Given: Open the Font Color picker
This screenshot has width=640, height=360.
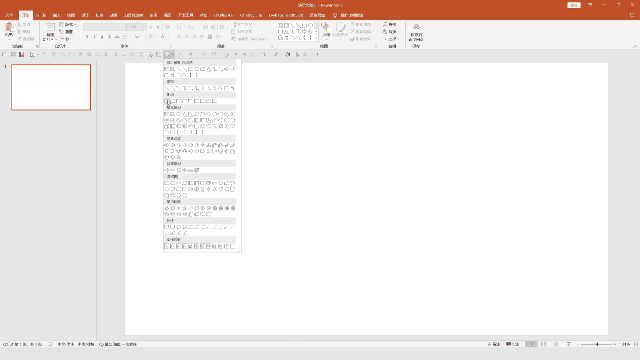Looking at the screenshot, I should tap(163, 37).
